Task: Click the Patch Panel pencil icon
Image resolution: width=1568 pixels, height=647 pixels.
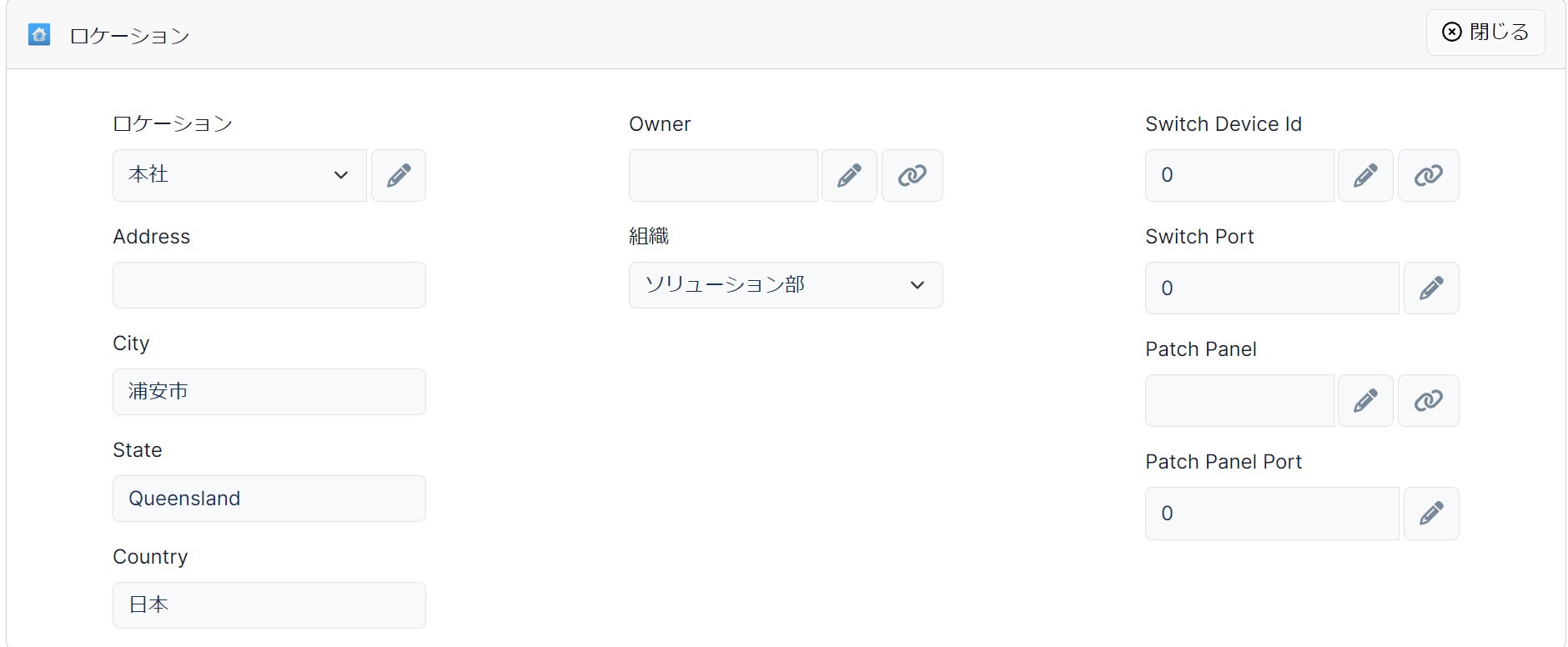Action: 1365,401
